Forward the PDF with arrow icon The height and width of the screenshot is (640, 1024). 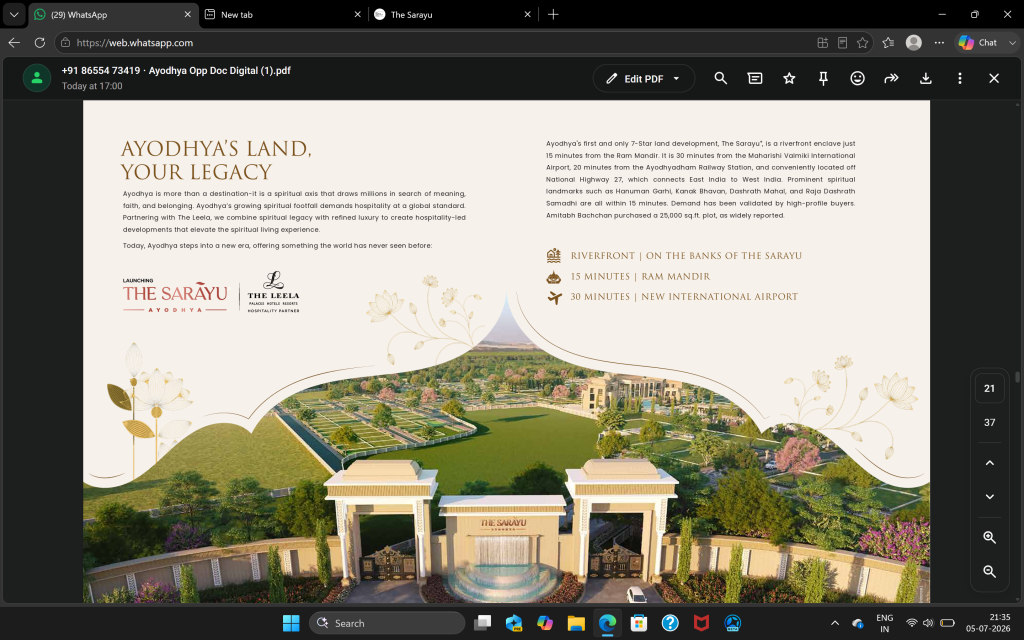[891, 78]
